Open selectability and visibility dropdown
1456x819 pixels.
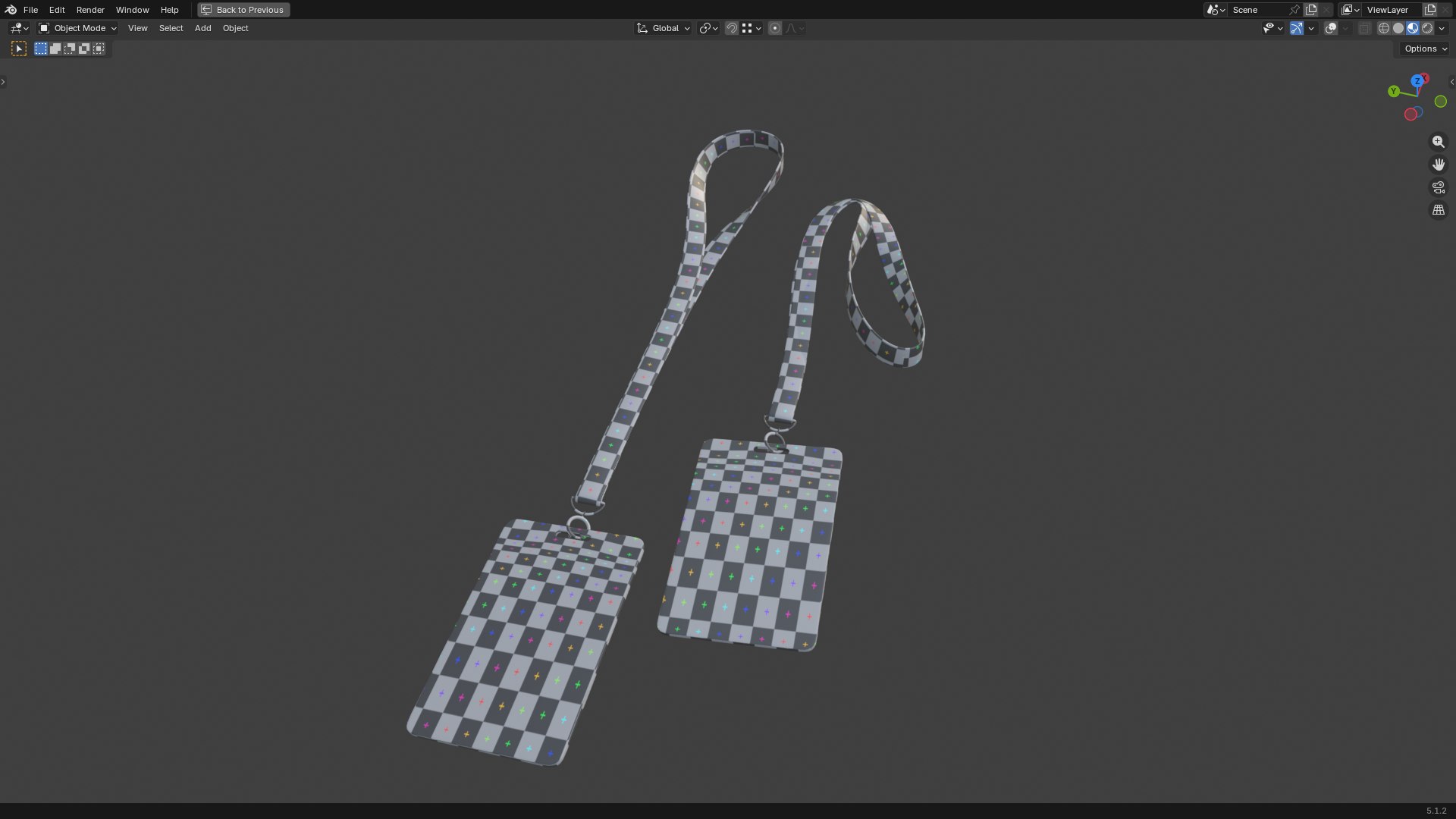[1272, 28]
